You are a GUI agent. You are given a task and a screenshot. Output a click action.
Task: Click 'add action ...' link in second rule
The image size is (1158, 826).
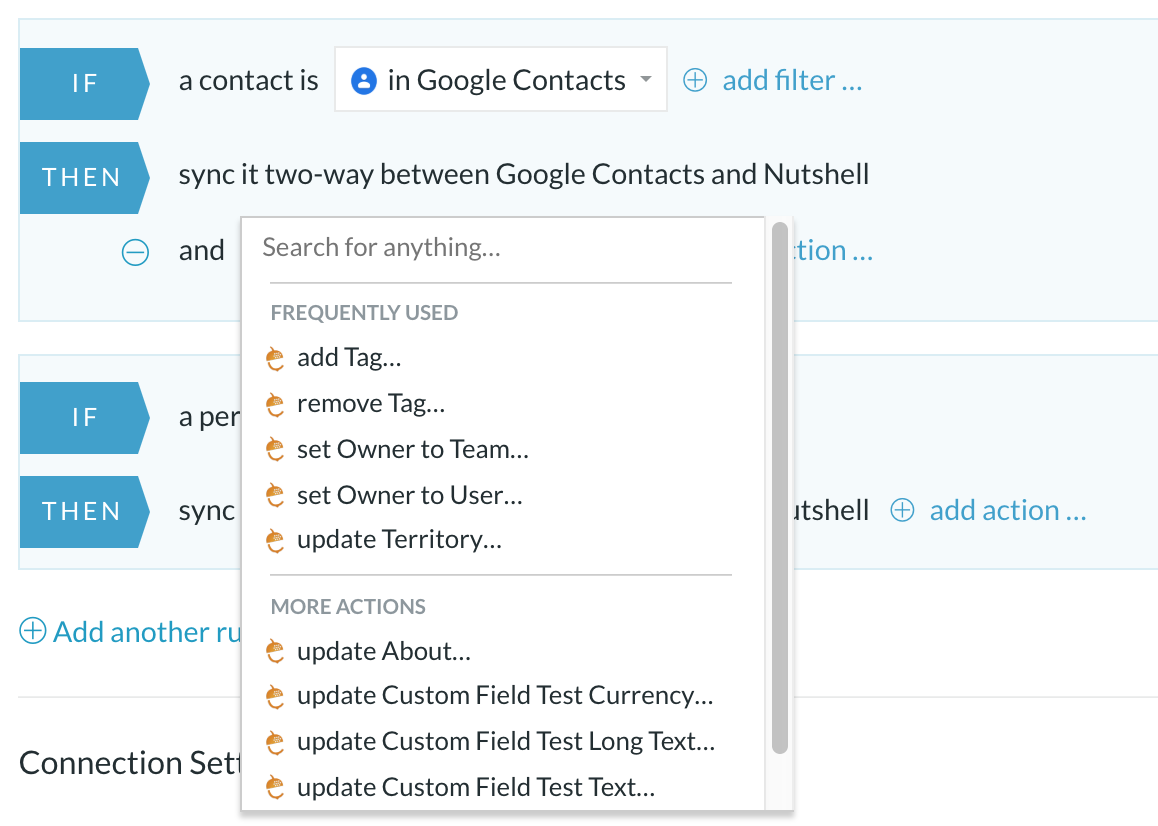tap(1007, 511)
